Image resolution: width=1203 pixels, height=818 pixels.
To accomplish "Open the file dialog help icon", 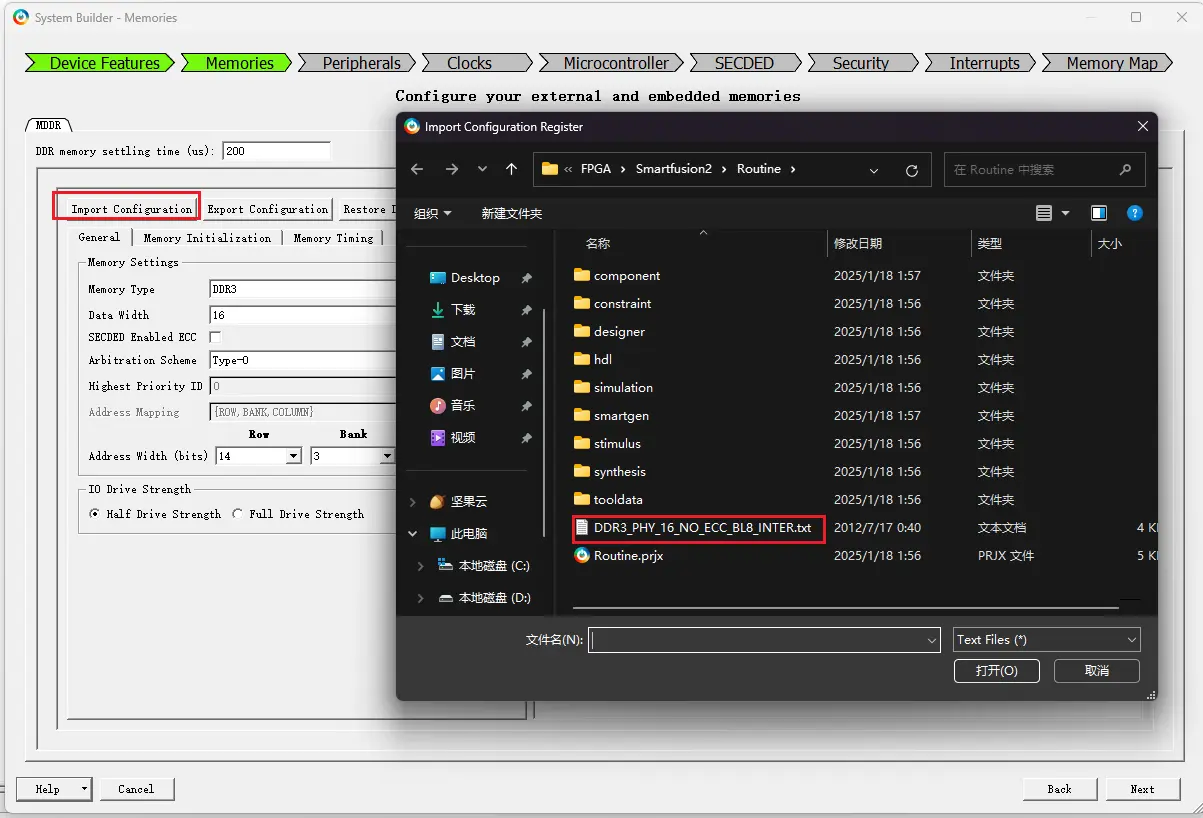I will [x=1134, y=213].
